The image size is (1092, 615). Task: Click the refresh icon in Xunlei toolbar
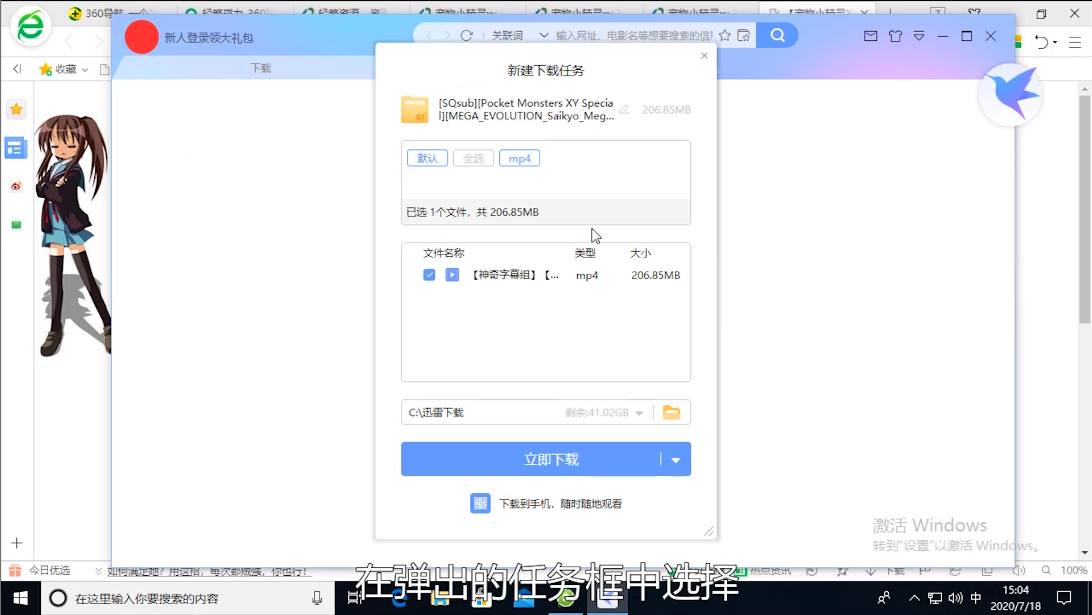point(466,36)
